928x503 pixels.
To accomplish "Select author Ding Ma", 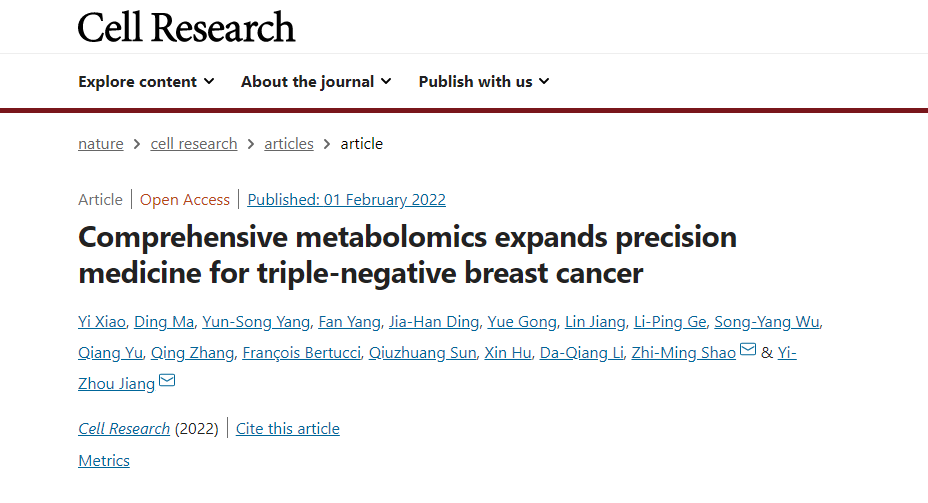I will coord(164,322).
